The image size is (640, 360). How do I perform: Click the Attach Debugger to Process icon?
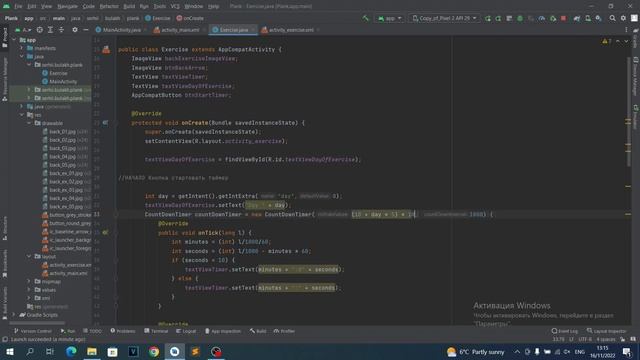click(x=553, y=18)
